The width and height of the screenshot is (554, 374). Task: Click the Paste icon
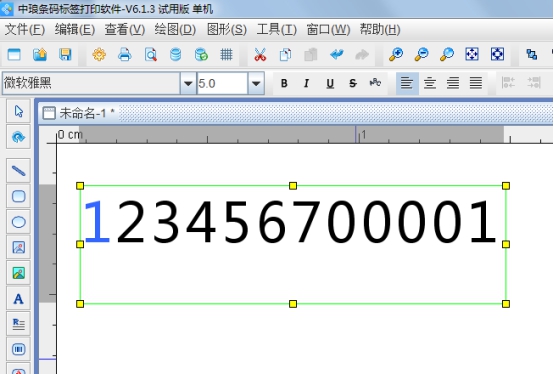[x=311, y=55]
